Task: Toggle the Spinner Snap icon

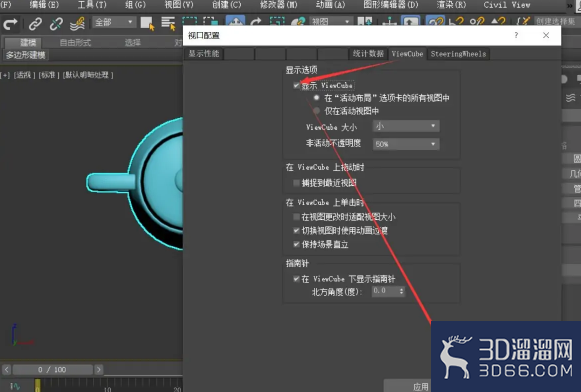Action: (498, 21)
